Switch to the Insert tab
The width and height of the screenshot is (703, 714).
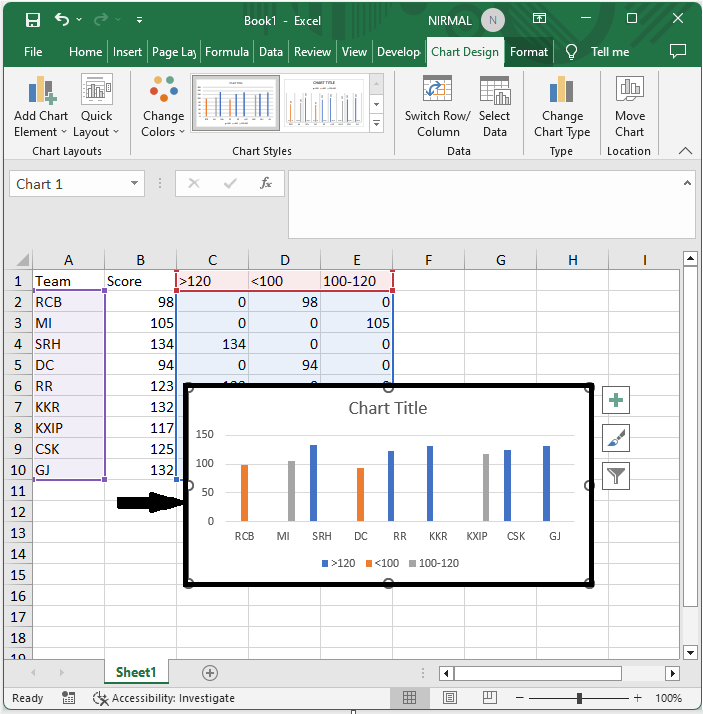pos(127,52)
